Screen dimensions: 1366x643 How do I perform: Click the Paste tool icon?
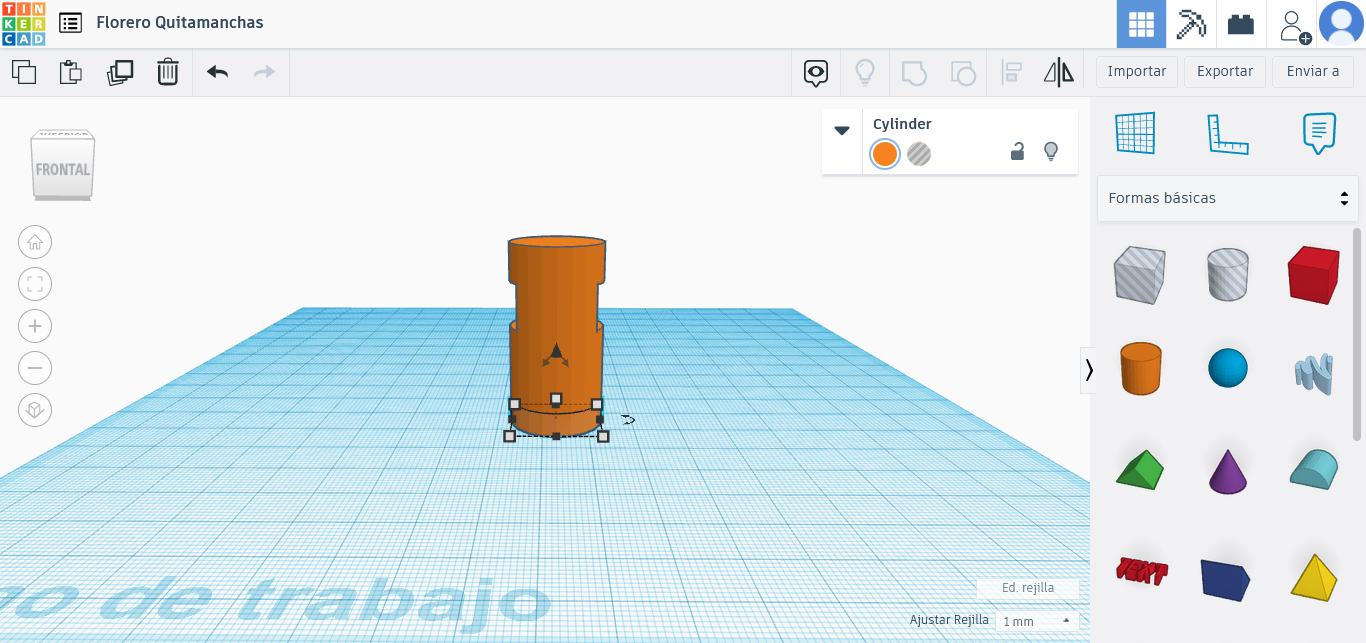coord(71,72)
